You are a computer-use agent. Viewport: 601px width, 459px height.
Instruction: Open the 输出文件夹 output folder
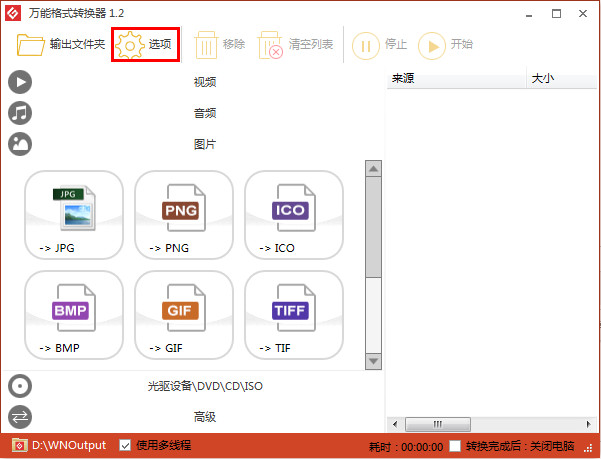click(x=60, y=44)
